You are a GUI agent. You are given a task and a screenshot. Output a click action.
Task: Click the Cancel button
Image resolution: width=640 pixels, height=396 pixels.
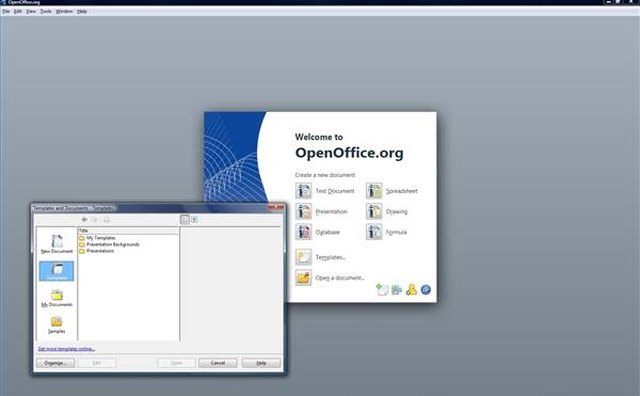(x=218, y=363)
